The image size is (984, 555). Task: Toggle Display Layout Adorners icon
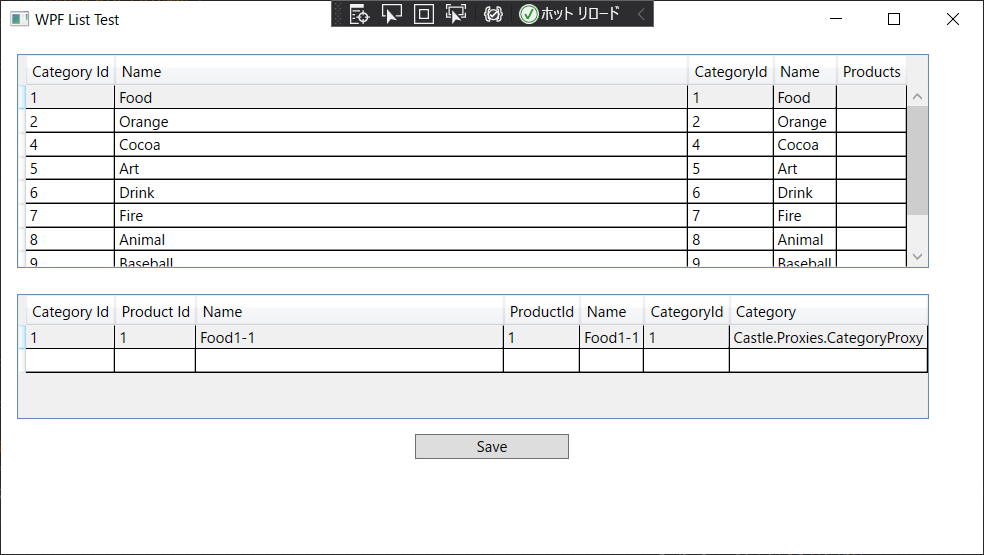coord(424,14)
